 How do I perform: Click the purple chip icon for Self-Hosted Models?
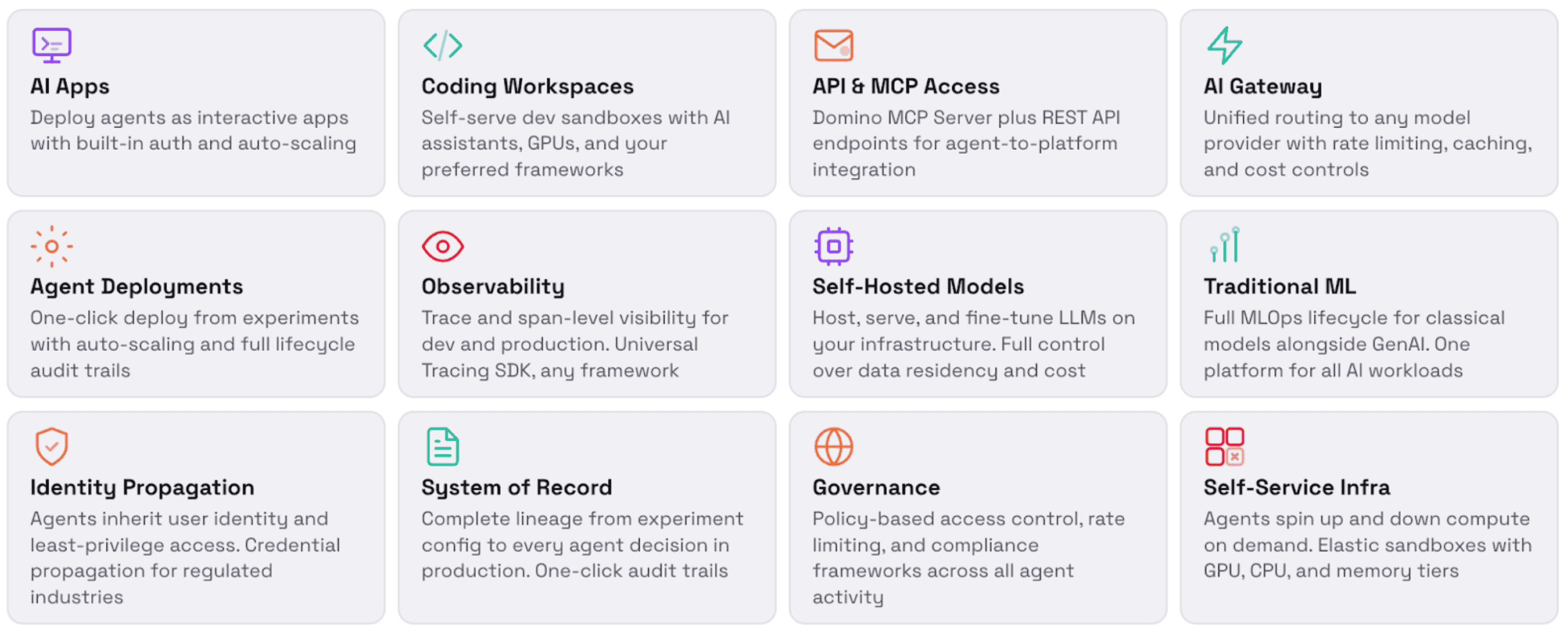[833, 247]
